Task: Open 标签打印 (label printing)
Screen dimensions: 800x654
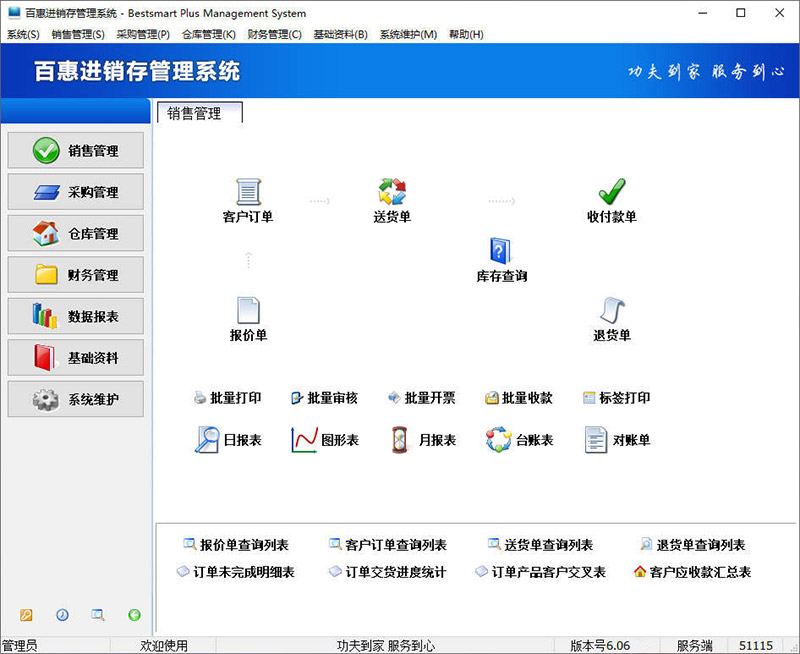Action: click(x=620, y=397)
